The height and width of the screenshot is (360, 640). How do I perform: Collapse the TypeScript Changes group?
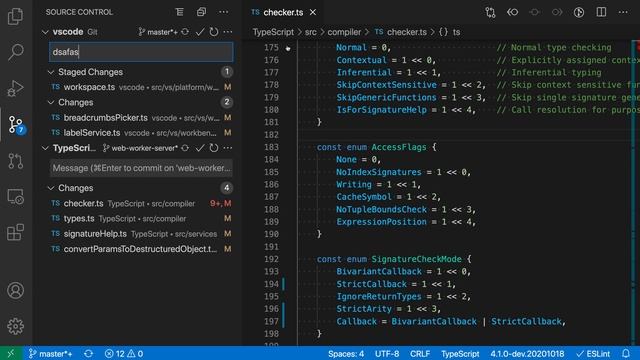[51, 188]
